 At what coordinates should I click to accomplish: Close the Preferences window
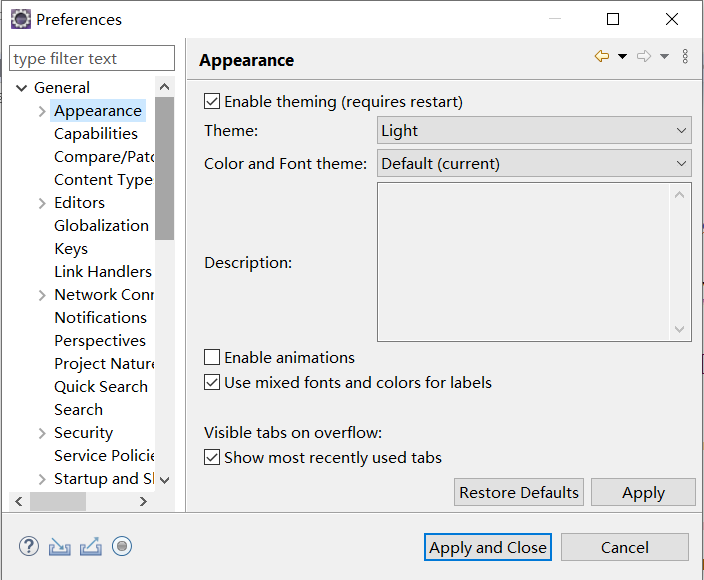click(x=672, y=19)
